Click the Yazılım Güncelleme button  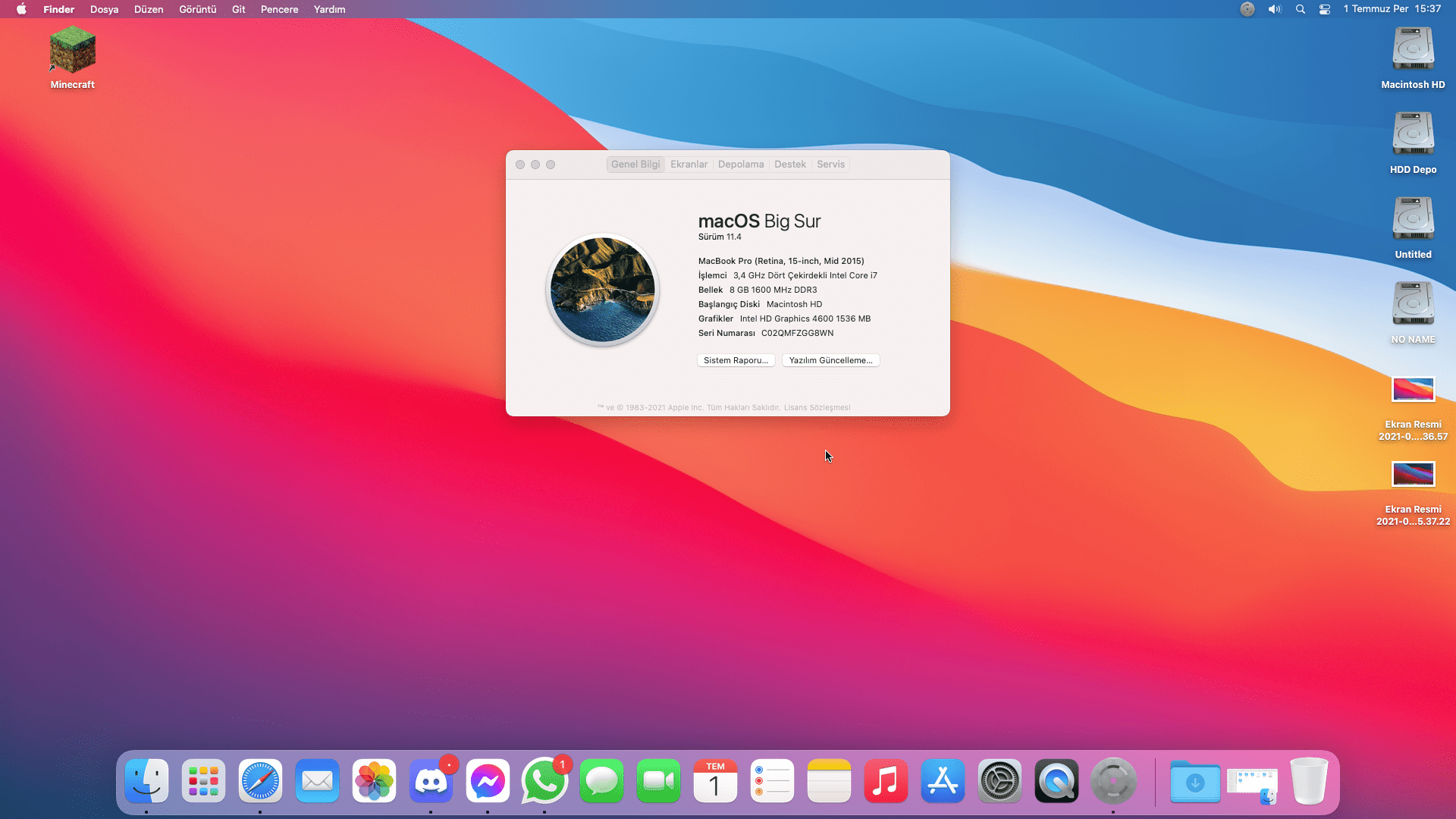pyautogui.click(x=830, y=360)
